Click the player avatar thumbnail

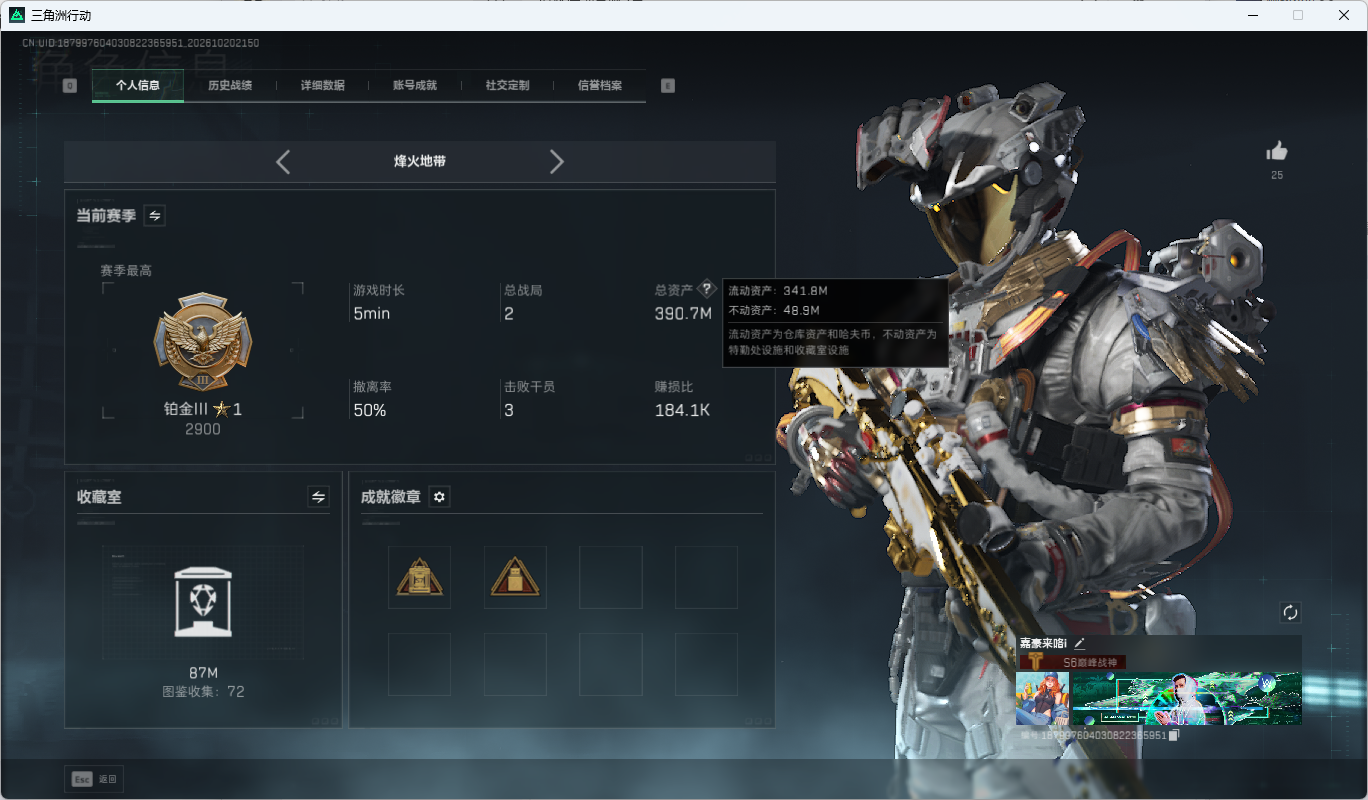click(1042, 698)
